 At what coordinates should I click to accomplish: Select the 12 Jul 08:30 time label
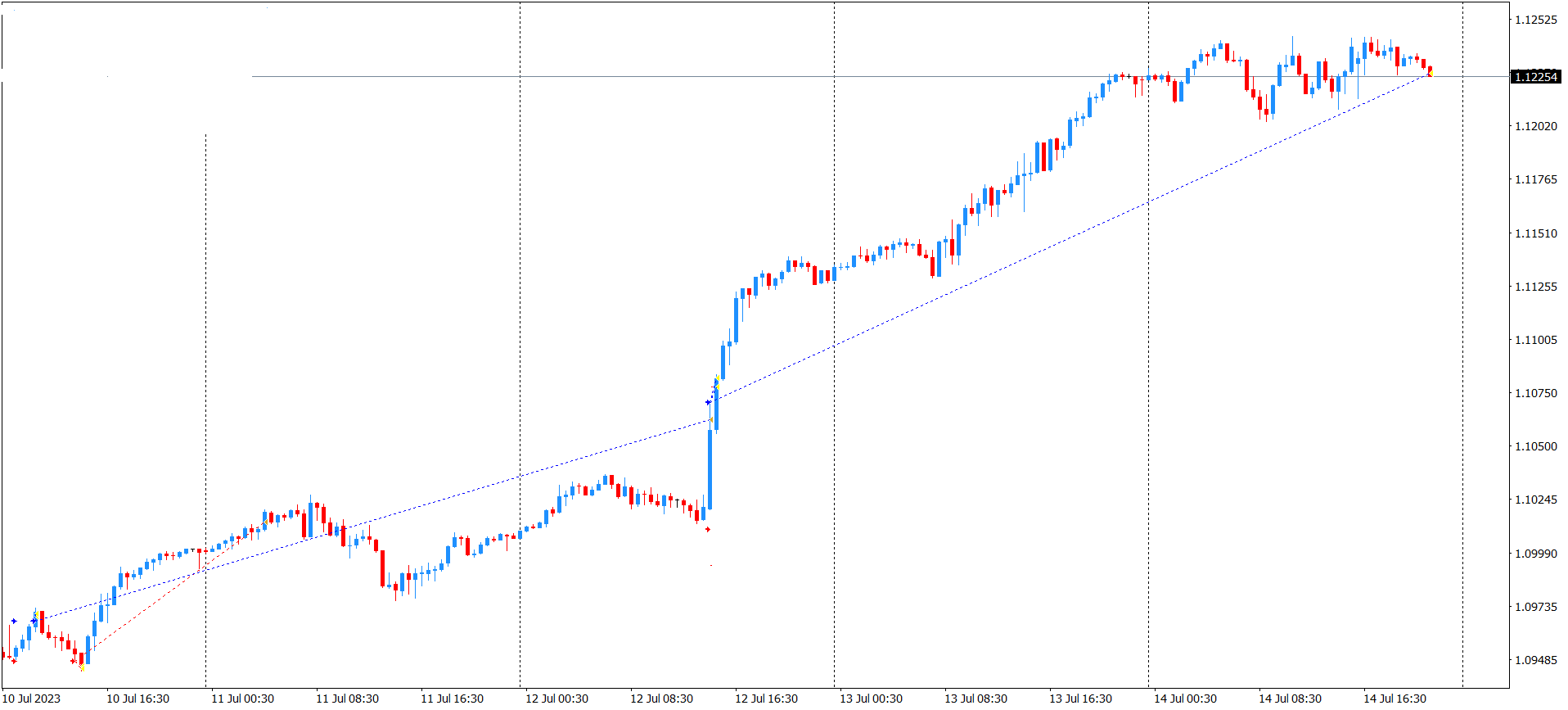(x=661, y=699)
